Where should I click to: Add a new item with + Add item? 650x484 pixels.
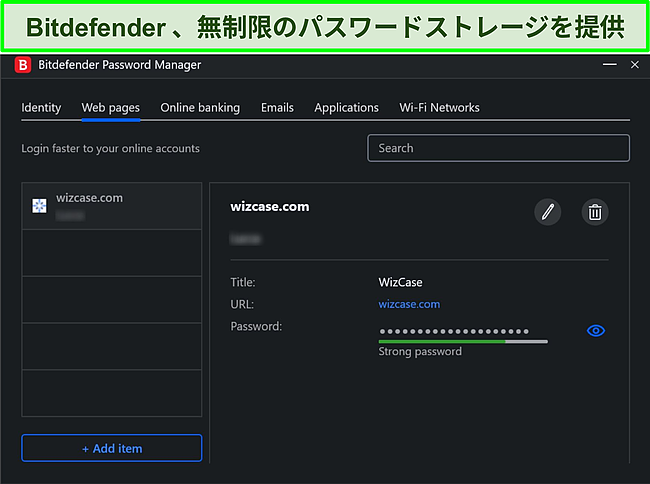click(112, 448)
